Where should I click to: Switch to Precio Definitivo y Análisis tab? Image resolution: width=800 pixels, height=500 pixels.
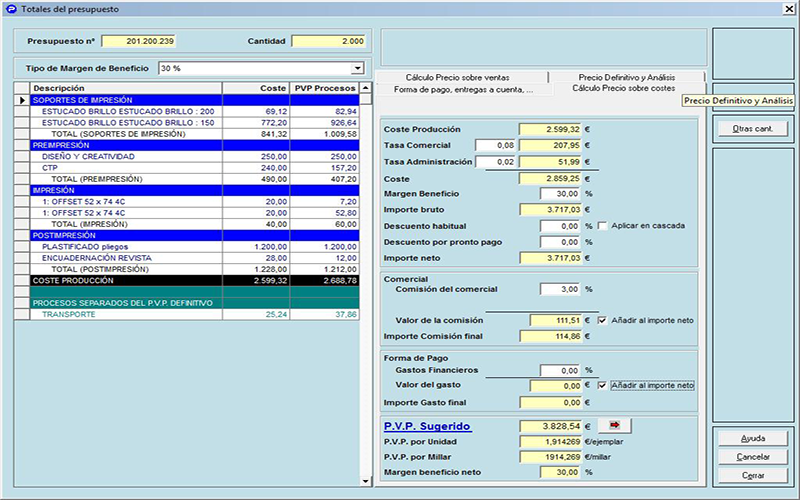click(x=627, y=77)
